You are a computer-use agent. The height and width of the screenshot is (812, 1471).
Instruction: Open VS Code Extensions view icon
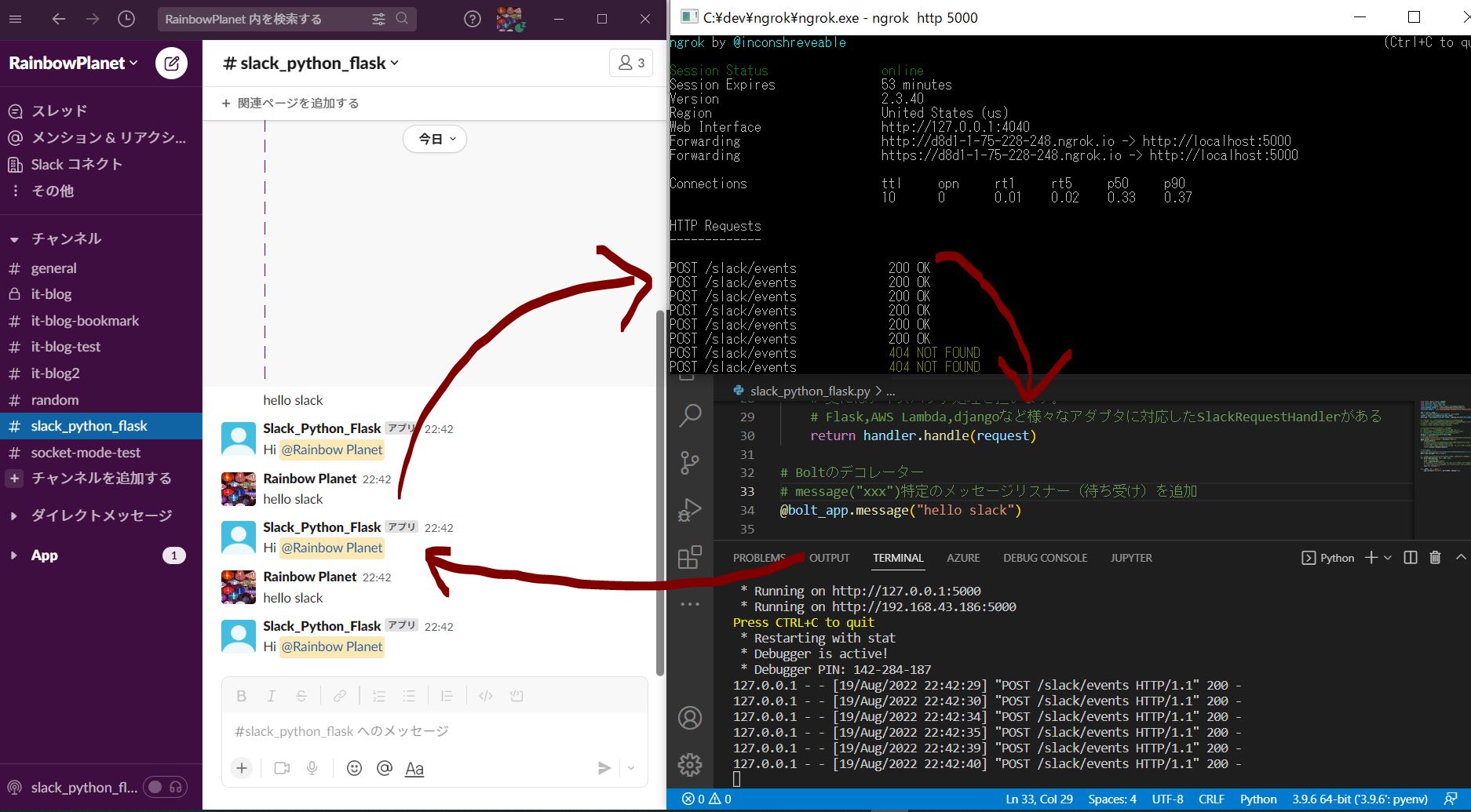coord(689,557)
